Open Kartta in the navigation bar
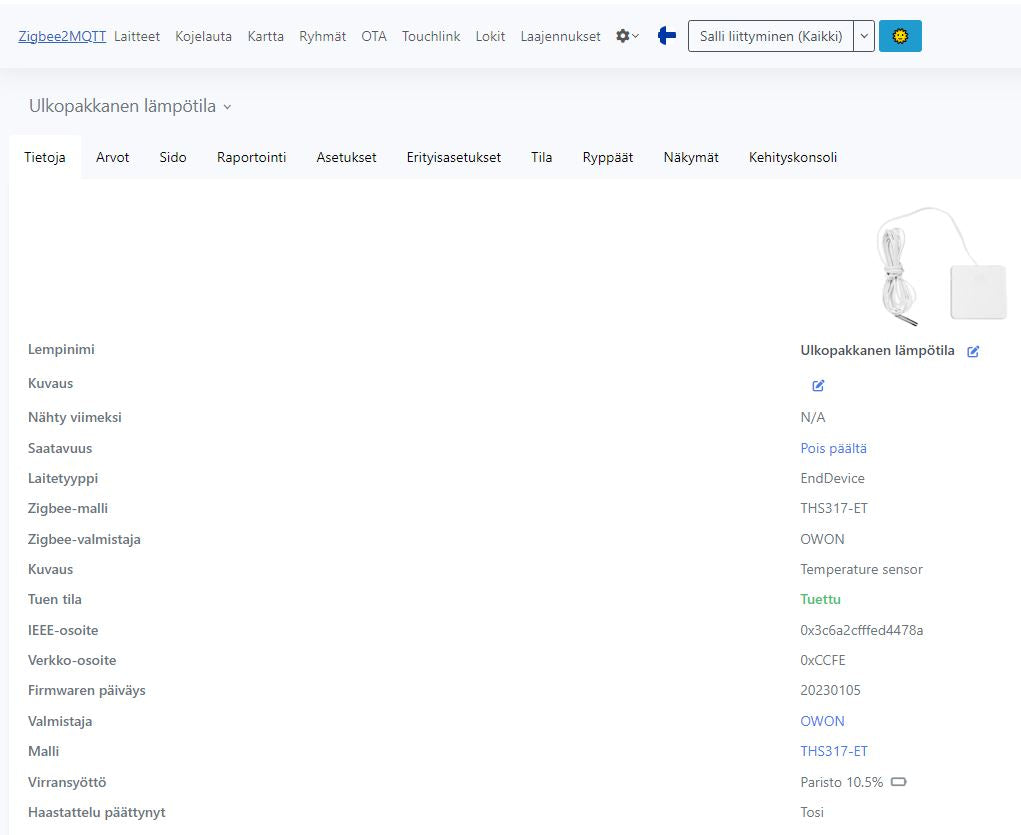Screen dimensions: 1021x835 [265, 36]
